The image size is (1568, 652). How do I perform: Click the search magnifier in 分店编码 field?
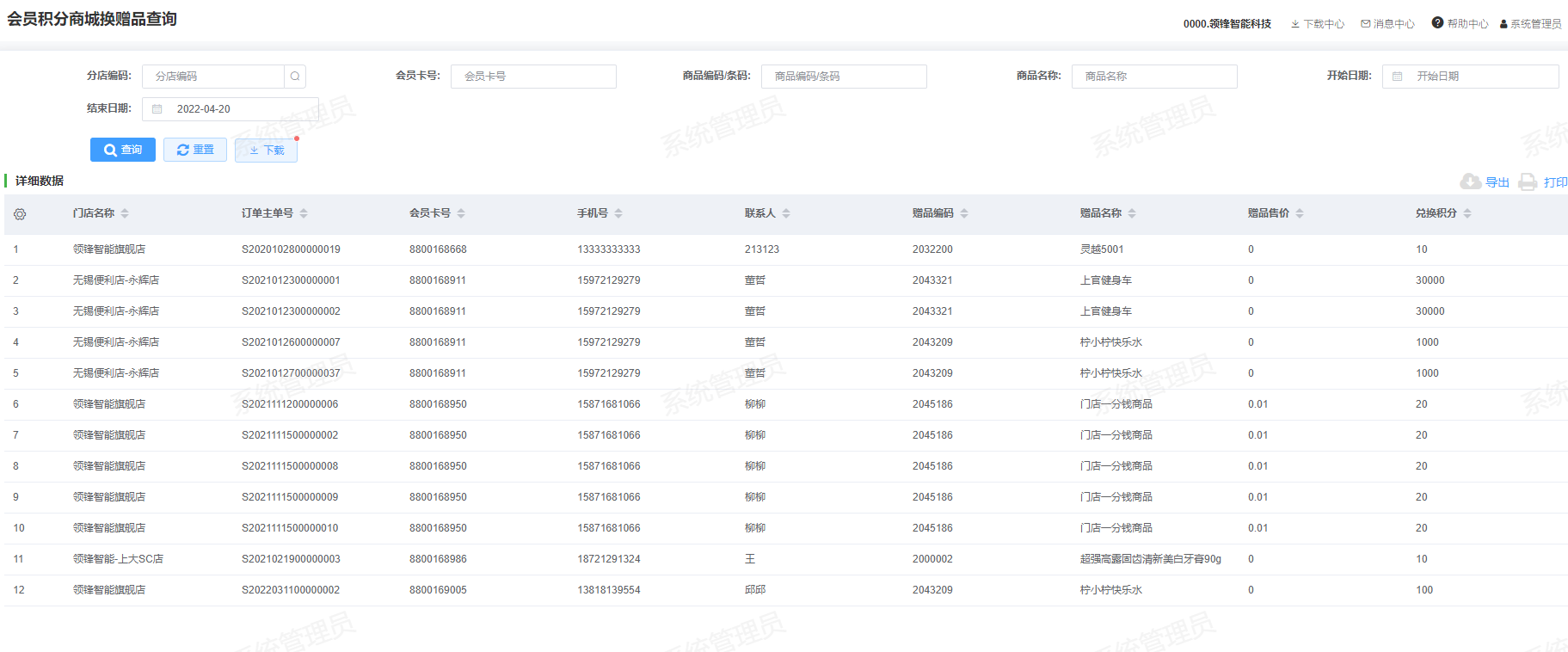(x=295, y=77)
